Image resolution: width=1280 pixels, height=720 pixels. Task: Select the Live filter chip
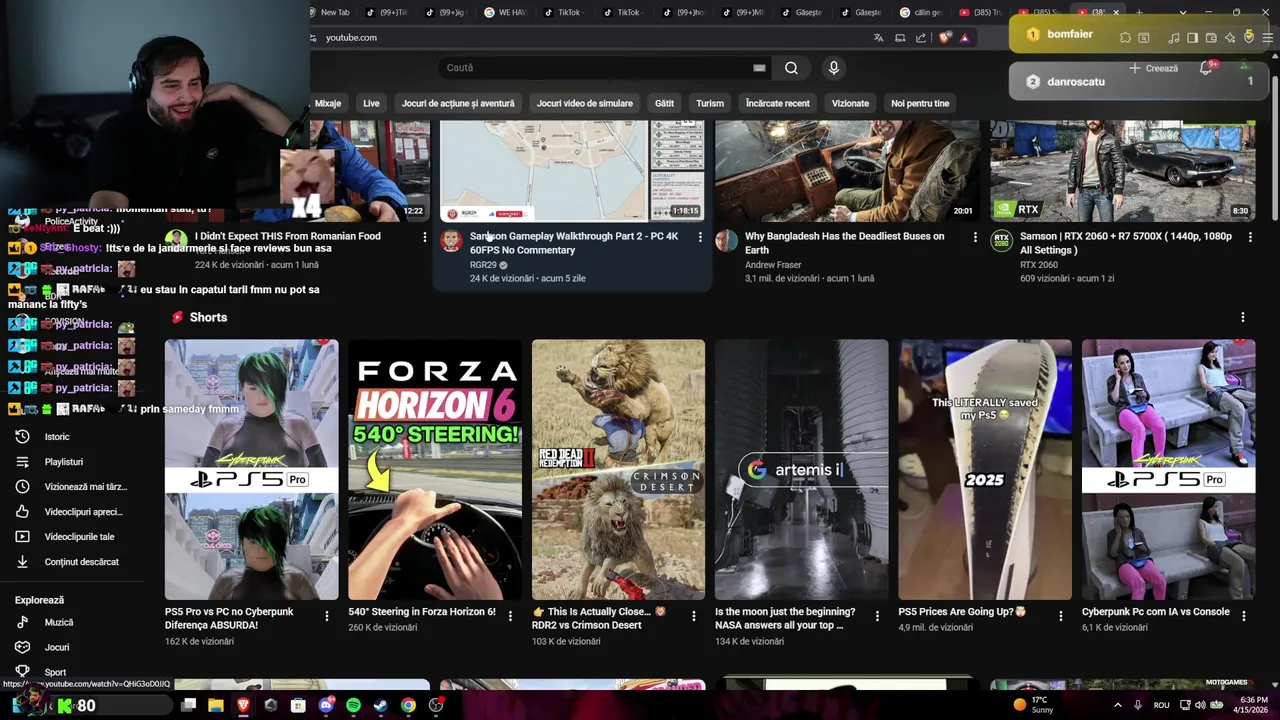tap(371, 103)
